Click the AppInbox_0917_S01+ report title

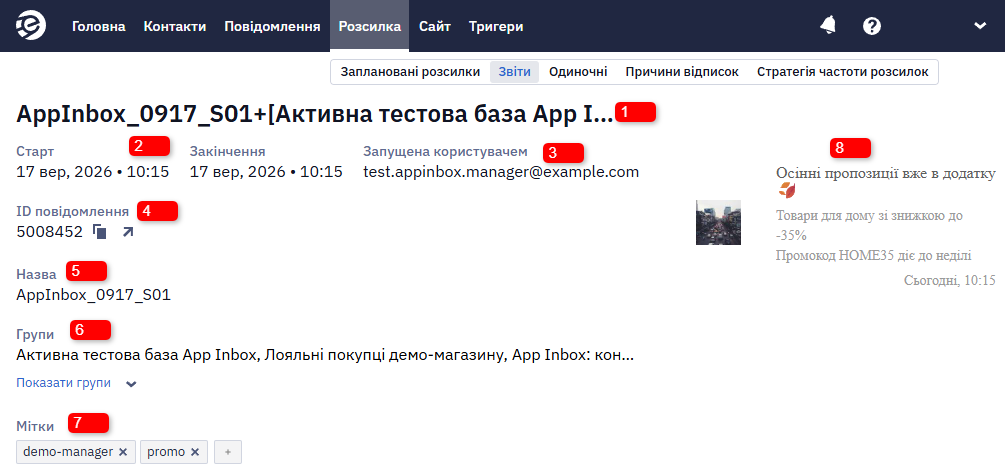[x=315, y=114]
